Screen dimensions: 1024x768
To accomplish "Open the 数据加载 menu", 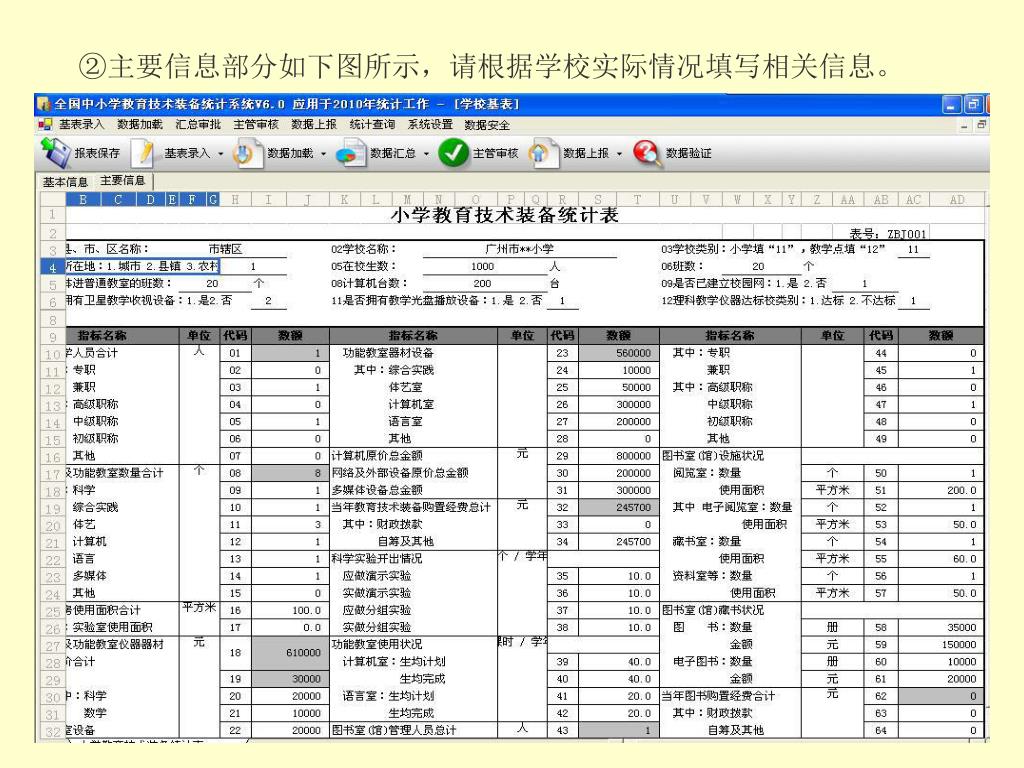I will coord(140,124).
